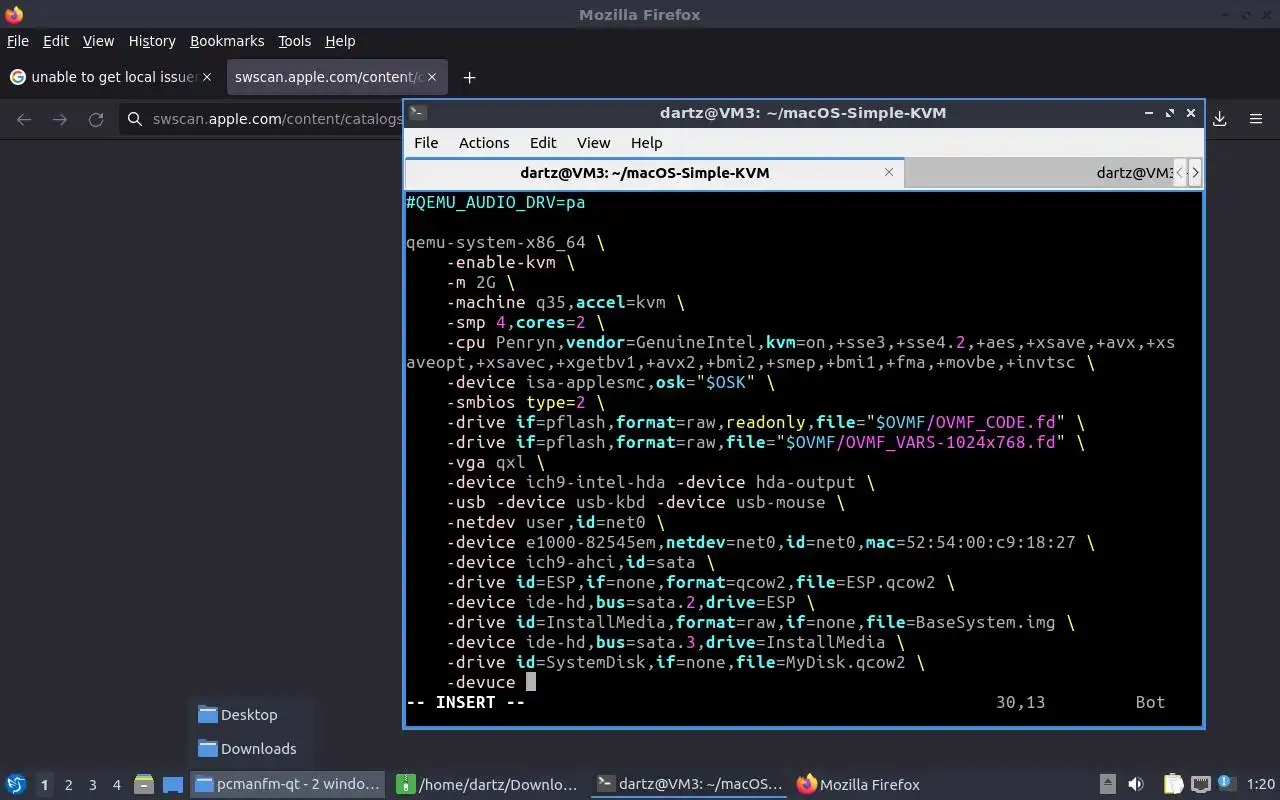Open clipboard manager tray icon
This screenshot has height=800, width=1280.
point(1173,784)
